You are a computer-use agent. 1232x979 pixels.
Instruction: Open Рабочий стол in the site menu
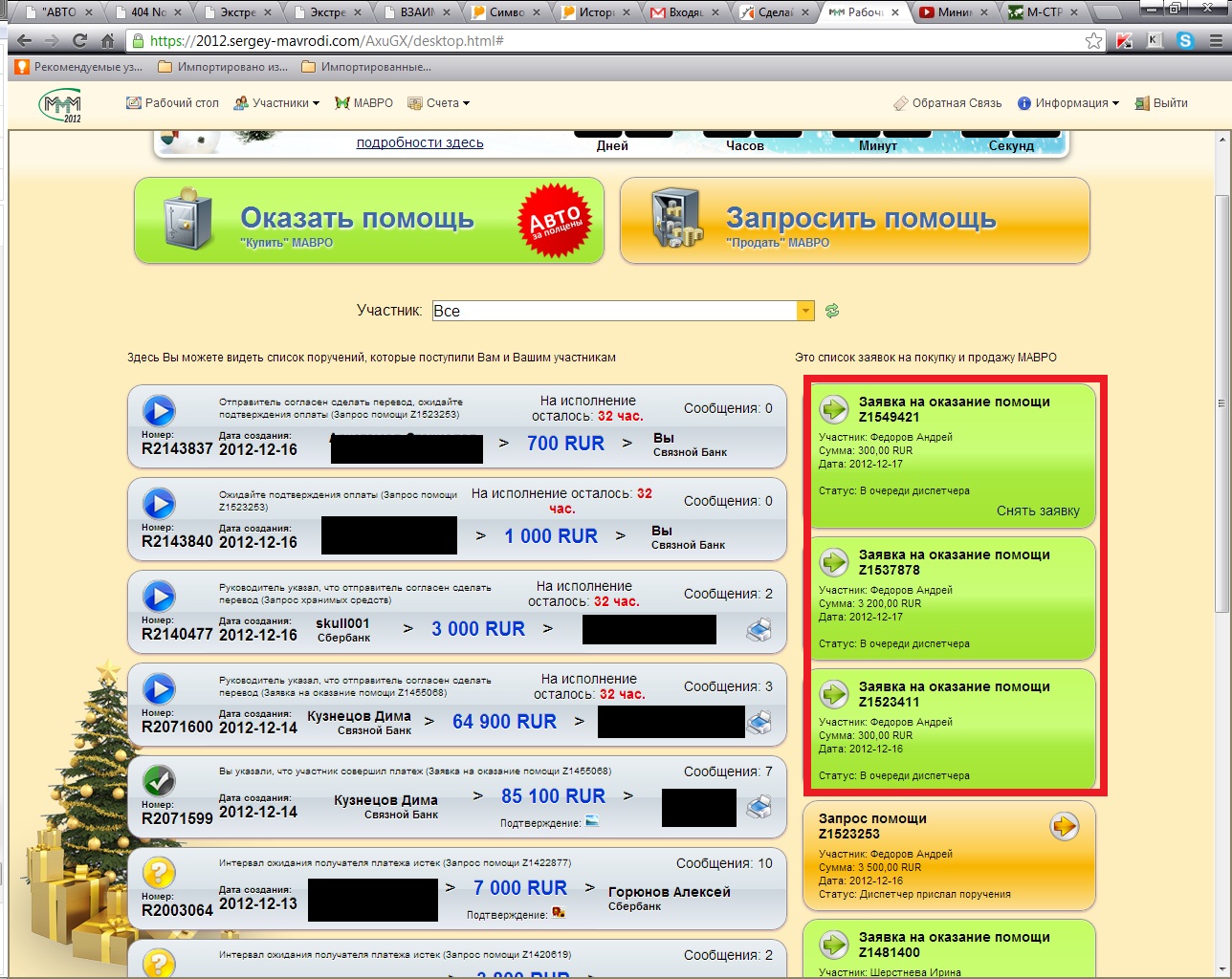[173, 103]
